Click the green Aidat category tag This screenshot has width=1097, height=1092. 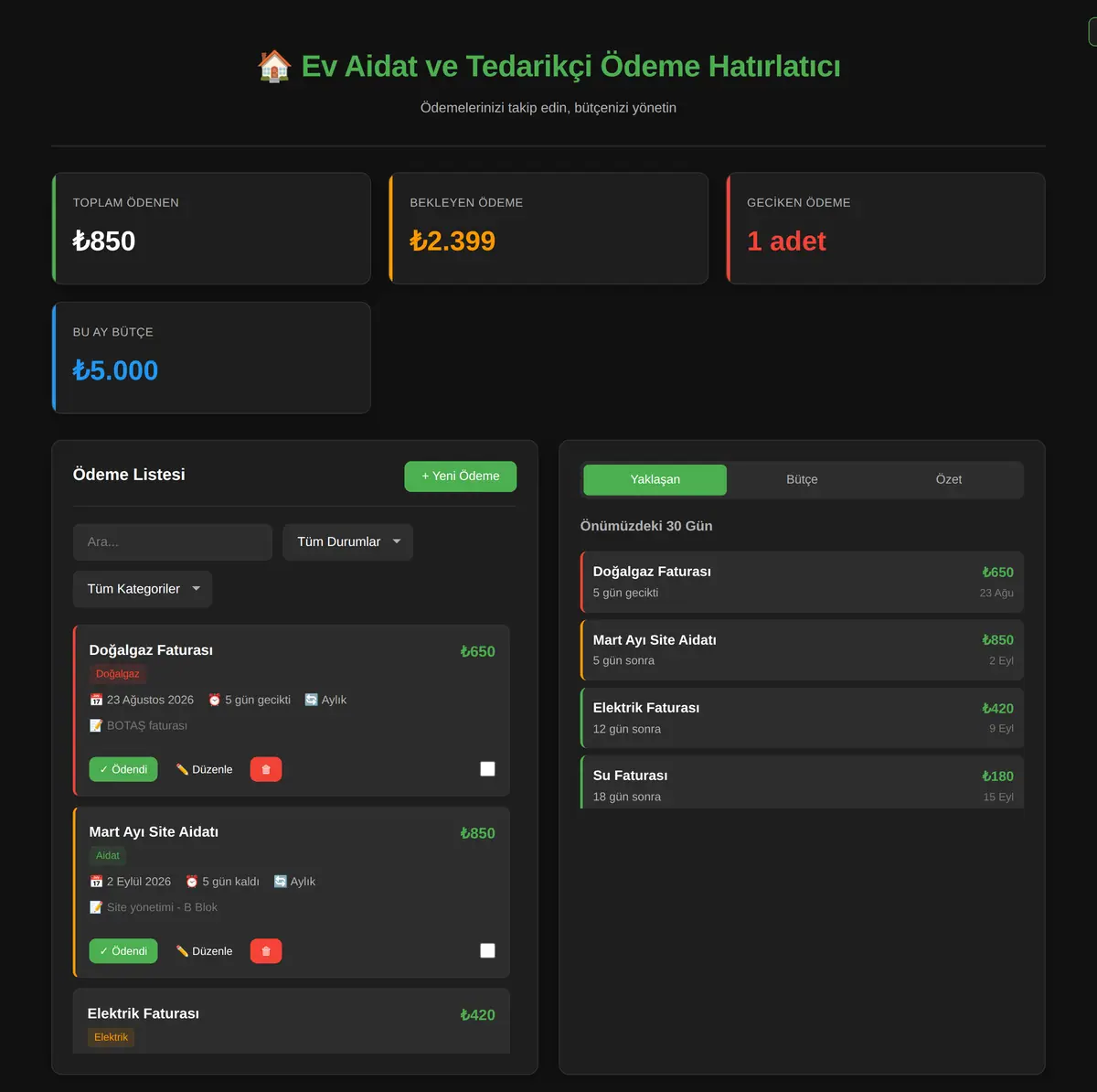click(x=108, y=856)
